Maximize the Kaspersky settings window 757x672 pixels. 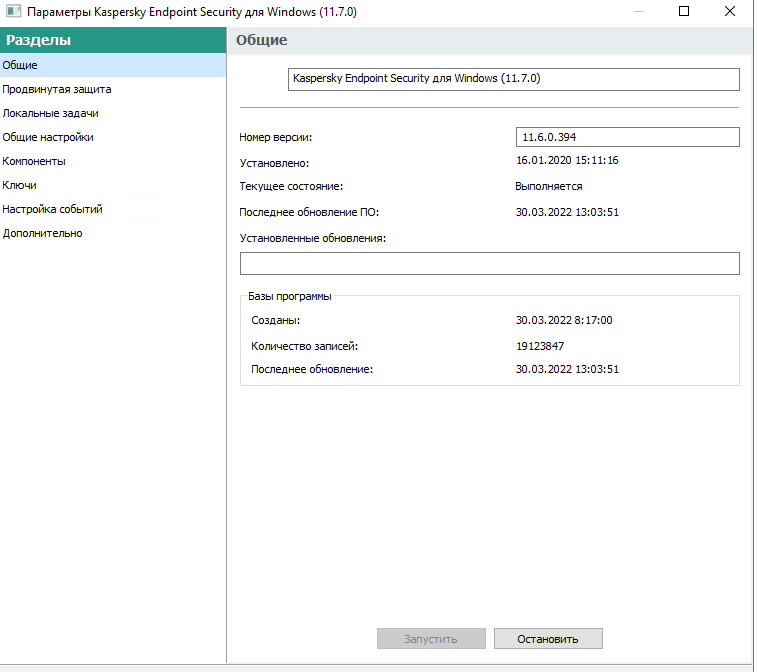coord(684,12)
